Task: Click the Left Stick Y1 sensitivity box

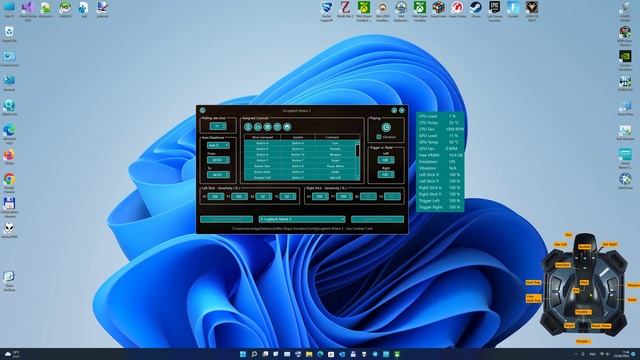Action: (x=240, y=197)
